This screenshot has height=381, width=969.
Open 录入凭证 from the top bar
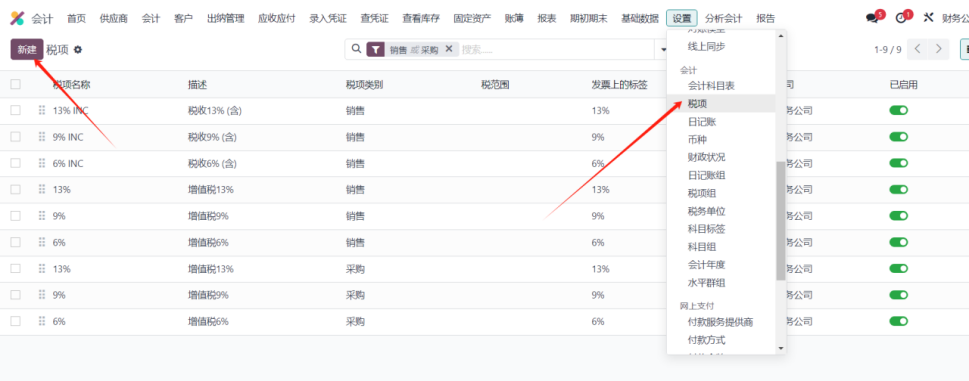click(x=328, y=19)
